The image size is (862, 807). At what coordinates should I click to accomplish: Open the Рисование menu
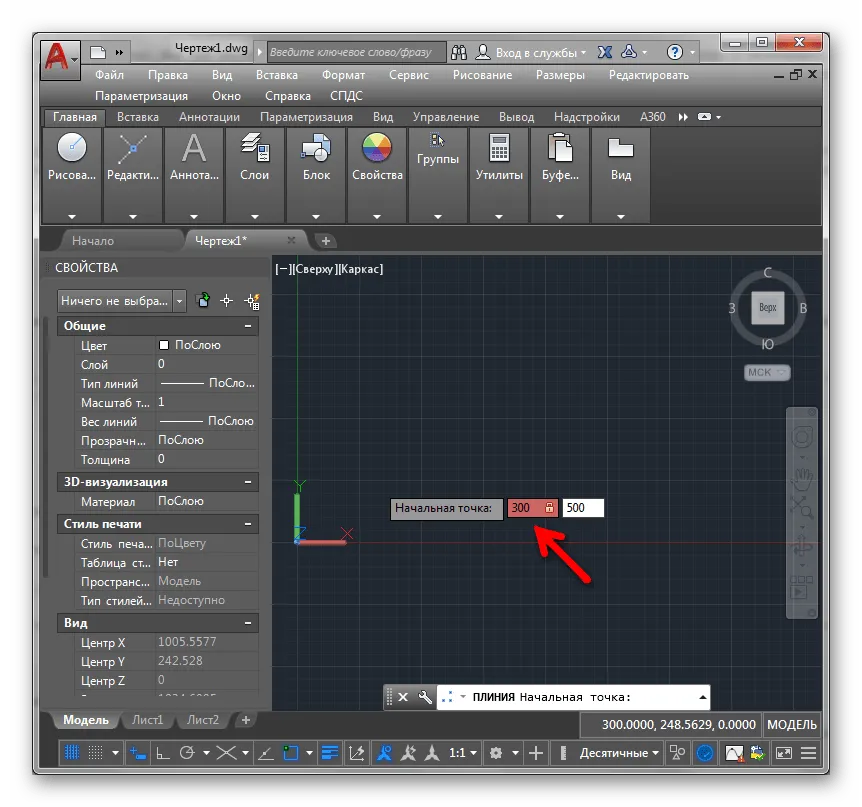482,75
